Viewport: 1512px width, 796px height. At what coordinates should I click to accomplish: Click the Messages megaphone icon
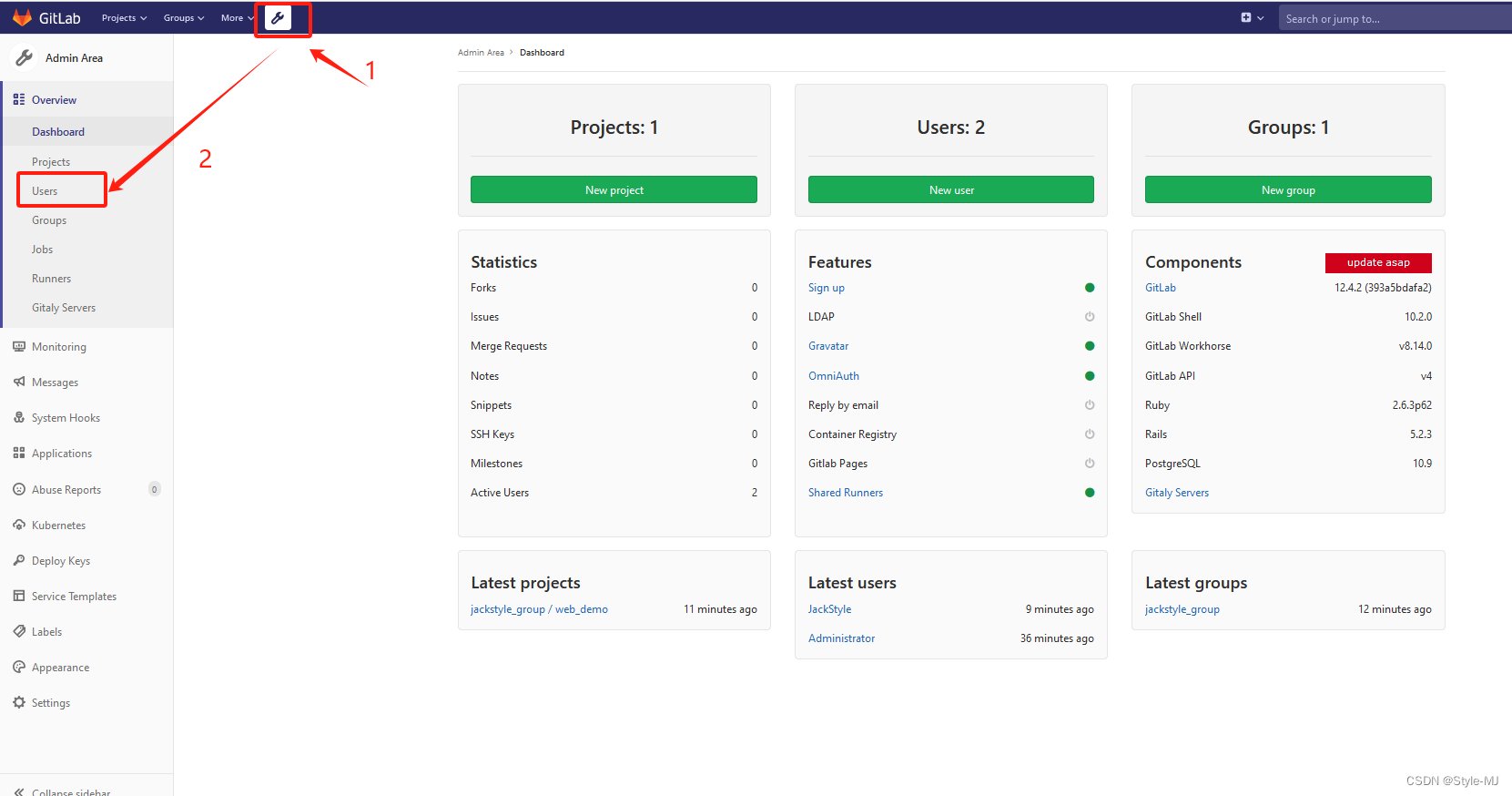pyautogui.click(x=19, y=382)
